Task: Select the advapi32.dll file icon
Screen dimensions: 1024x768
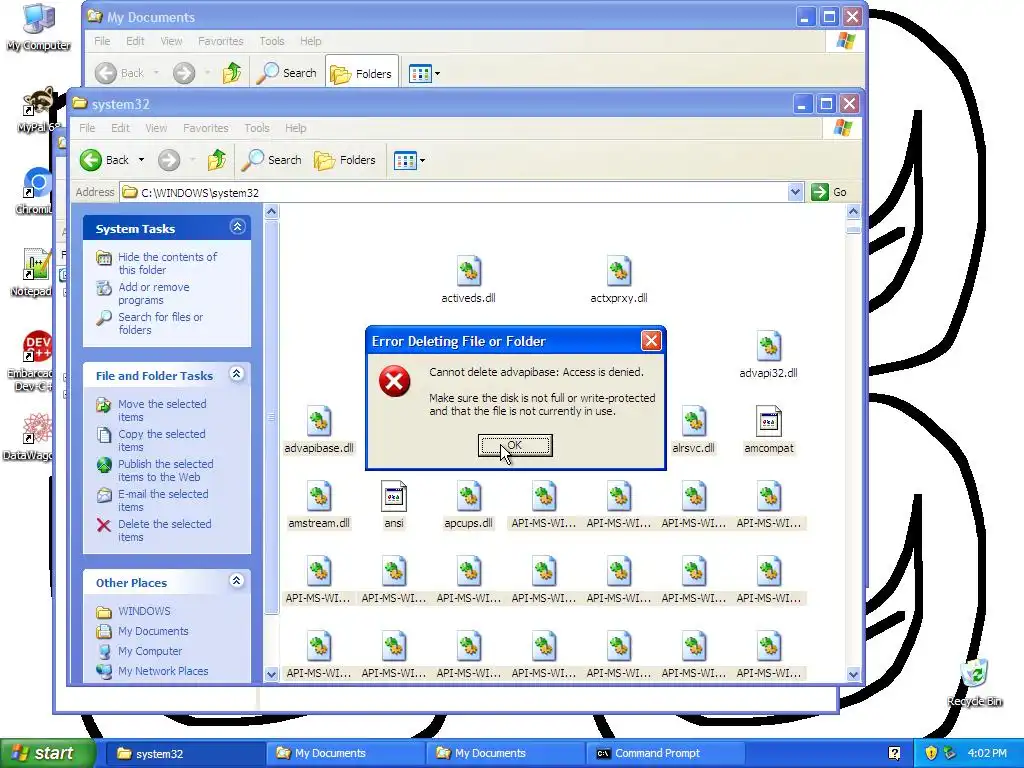Action: click(x=769, y=346)
